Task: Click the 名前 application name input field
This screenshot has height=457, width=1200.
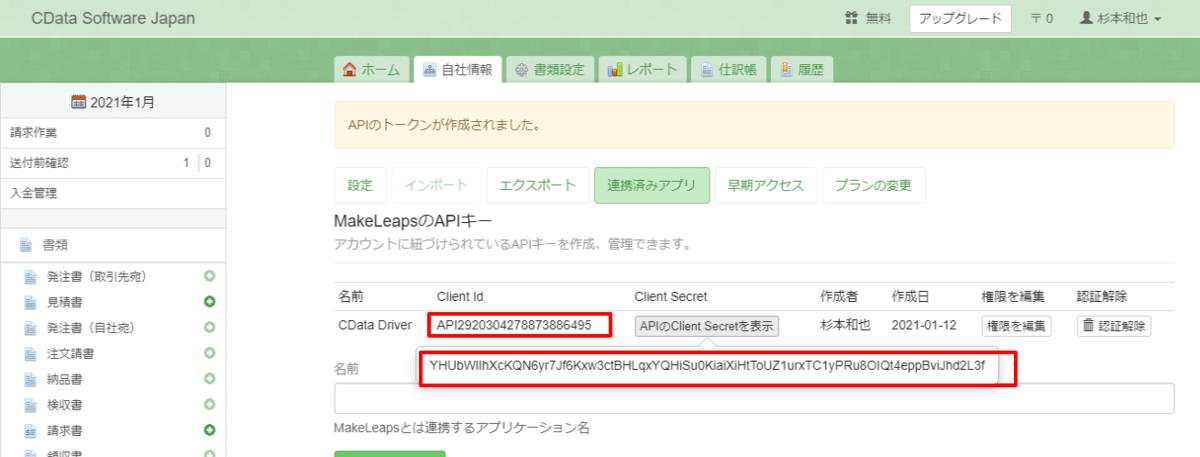Action: [754, 398]
